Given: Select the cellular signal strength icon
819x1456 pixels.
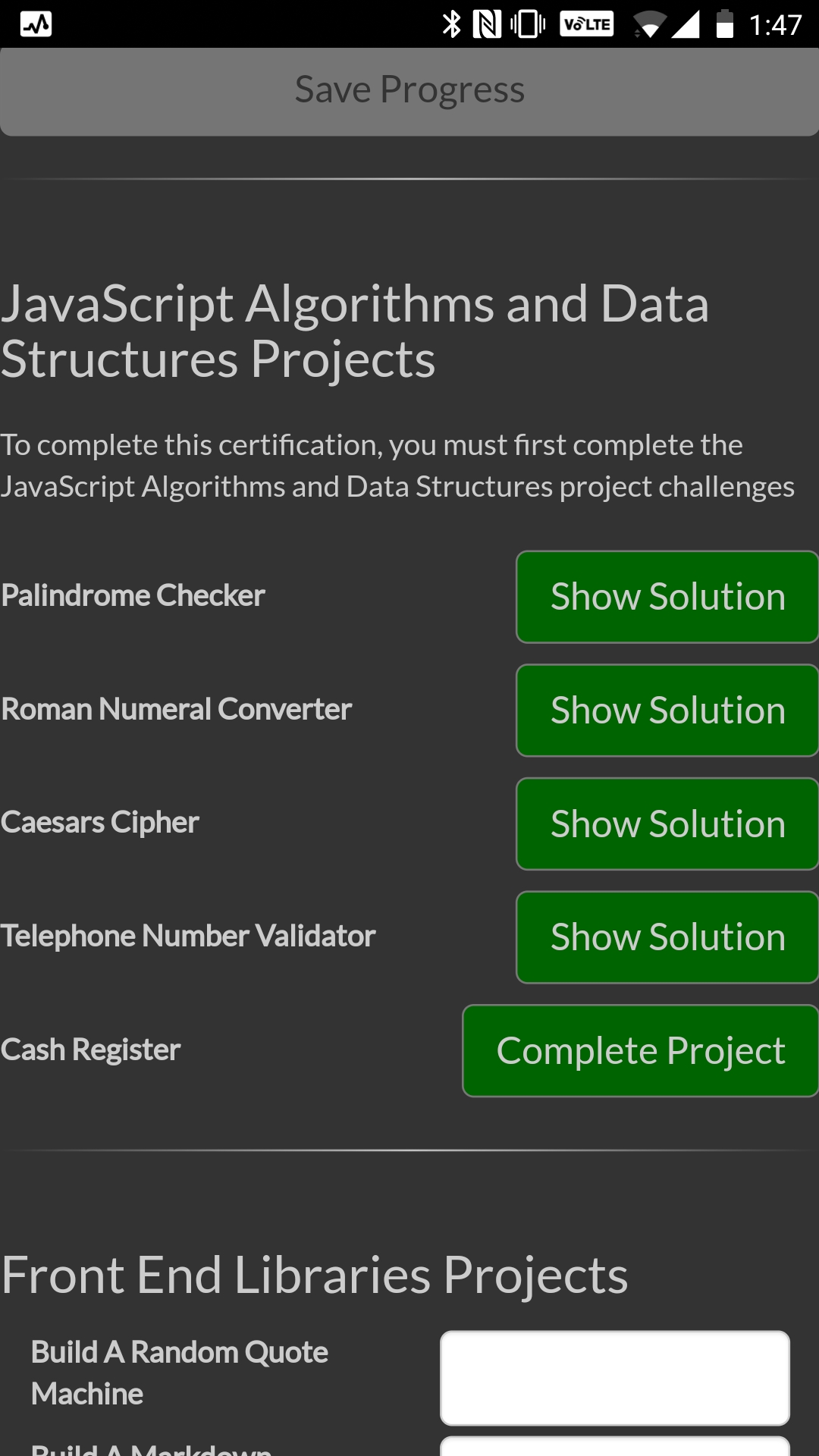Looking at the screenshot, I should 686,24.
